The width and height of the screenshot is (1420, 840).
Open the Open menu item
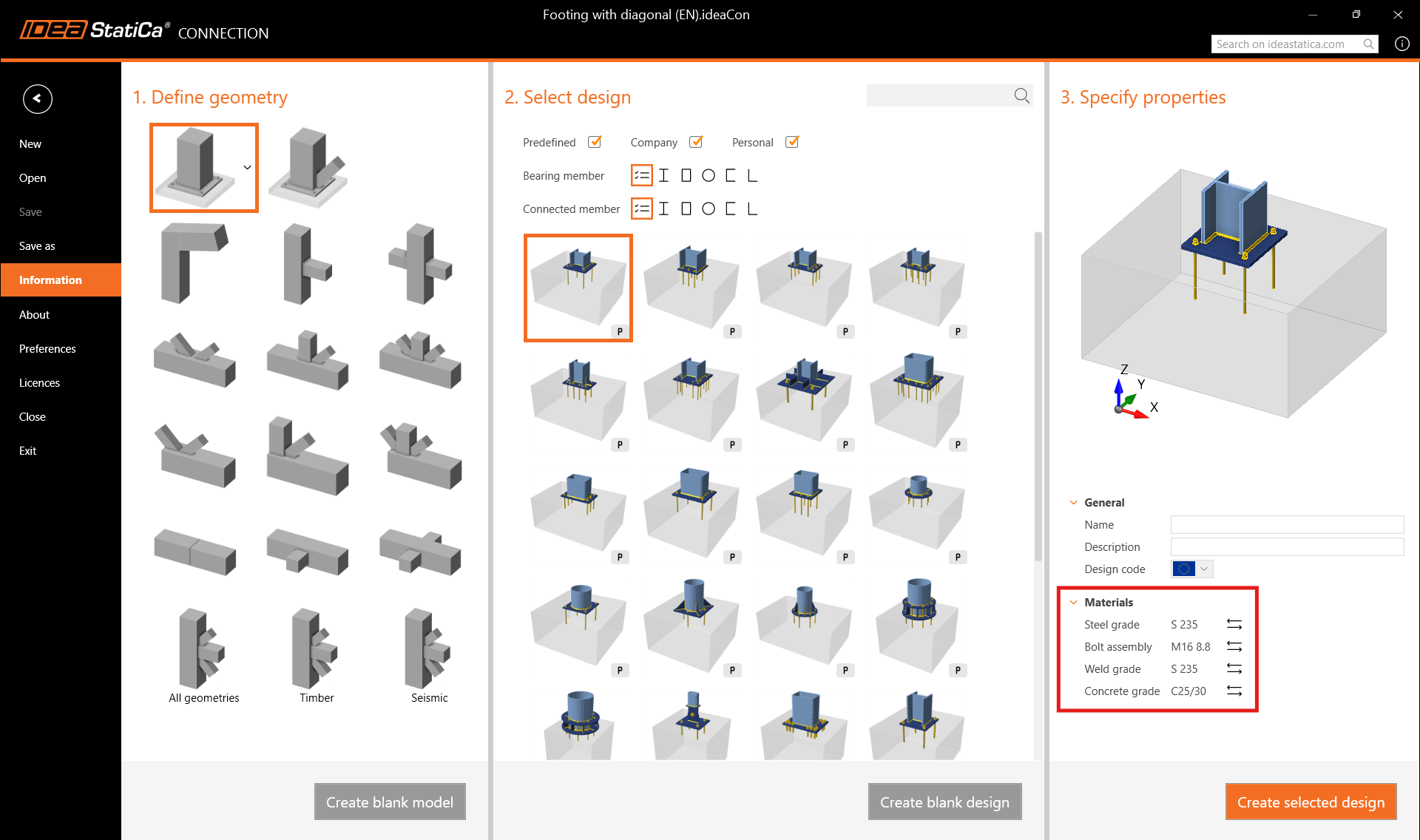coord(61,177)
